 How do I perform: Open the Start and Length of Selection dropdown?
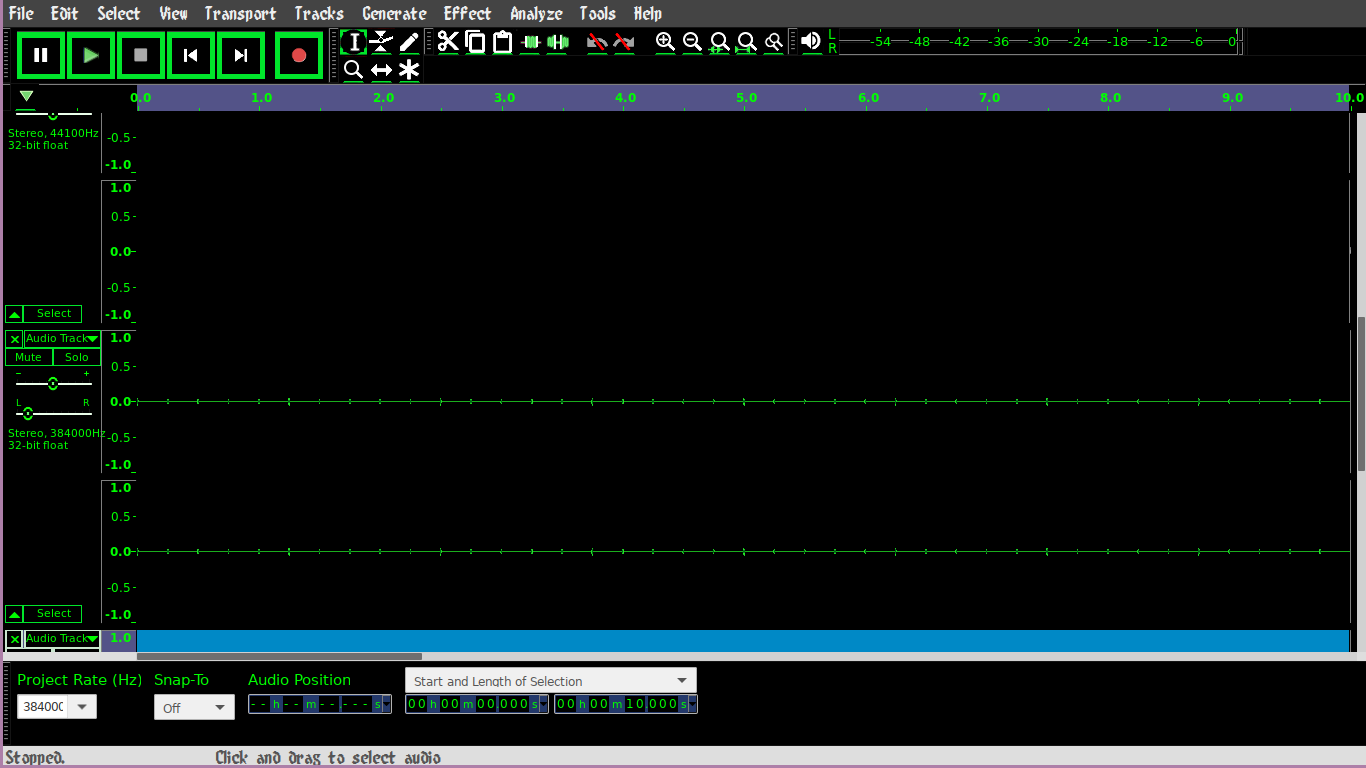tap(551, 680)
